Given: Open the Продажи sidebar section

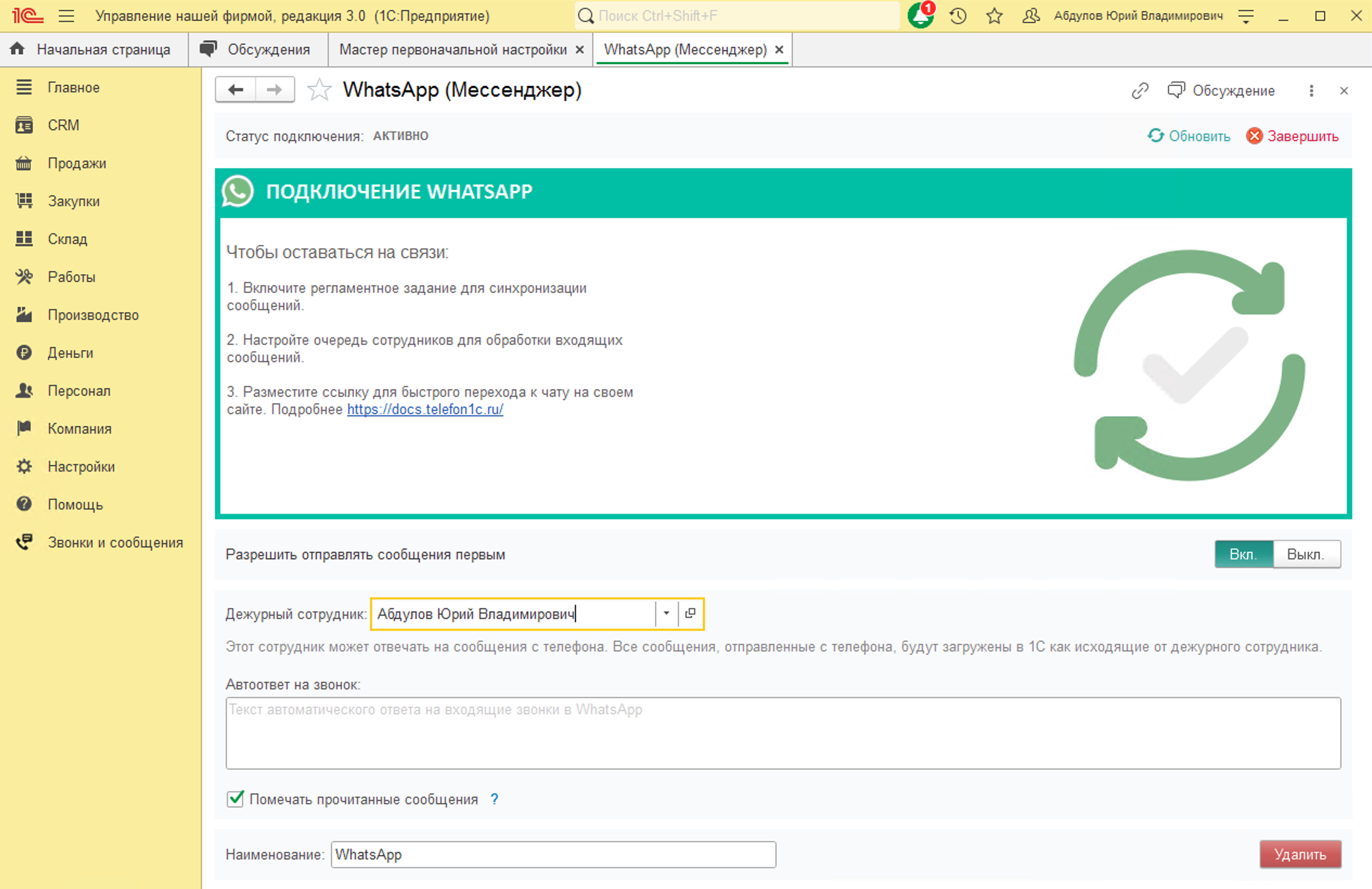Looking at the screenshot, I should click(76, 163).
